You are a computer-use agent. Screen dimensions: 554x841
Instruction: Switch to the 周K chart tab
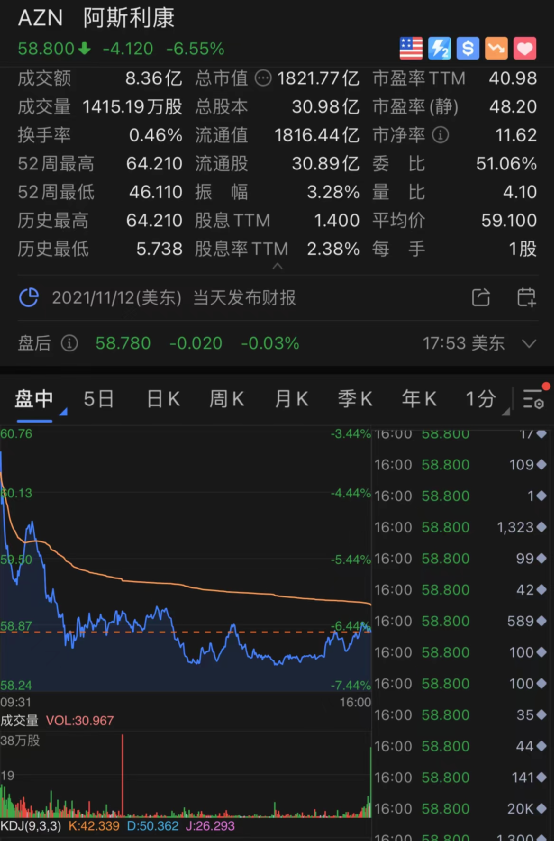pyautogui.click(x=227, y=399)
